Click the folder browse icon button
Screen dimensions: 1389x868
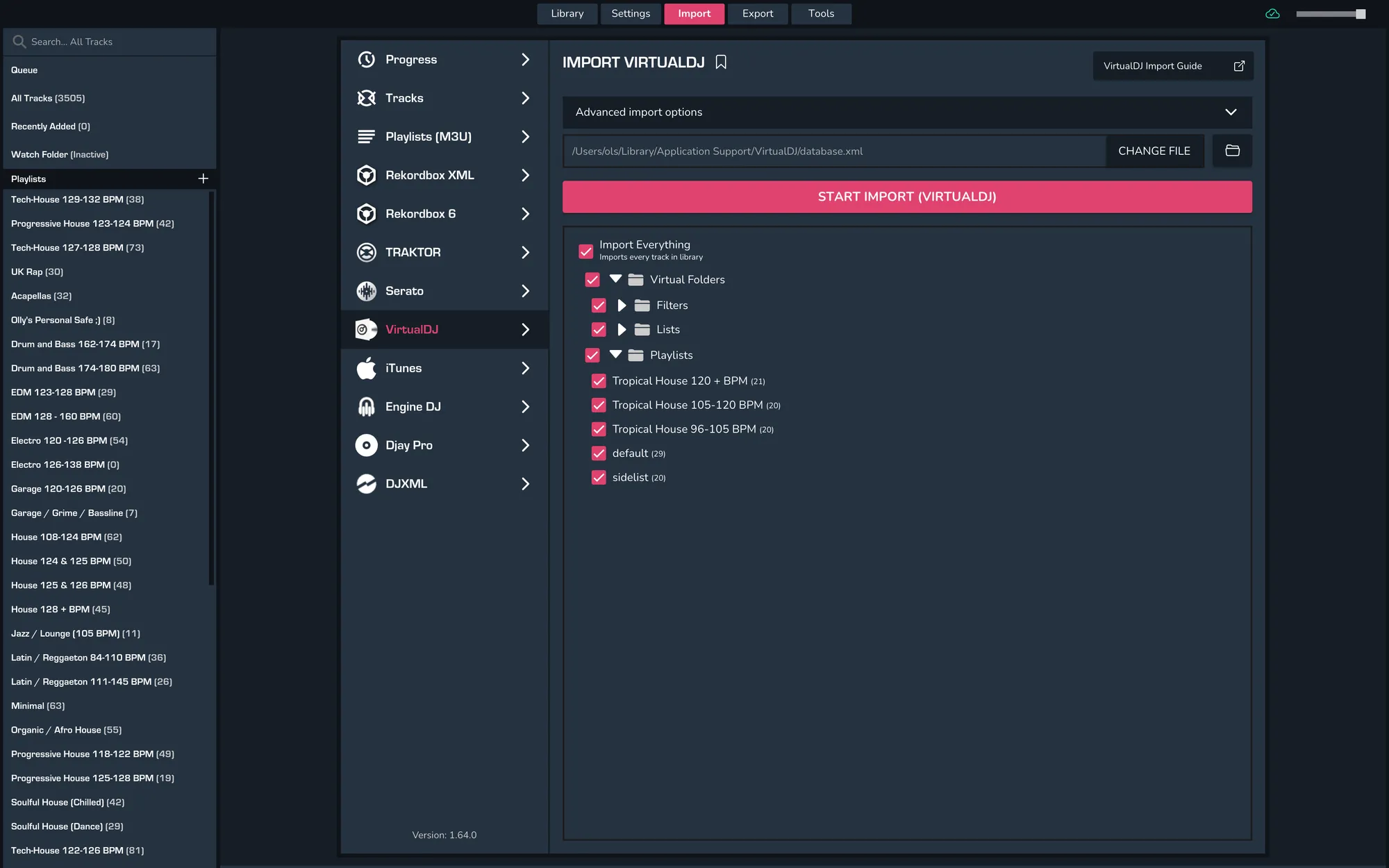pos(1232,151)
